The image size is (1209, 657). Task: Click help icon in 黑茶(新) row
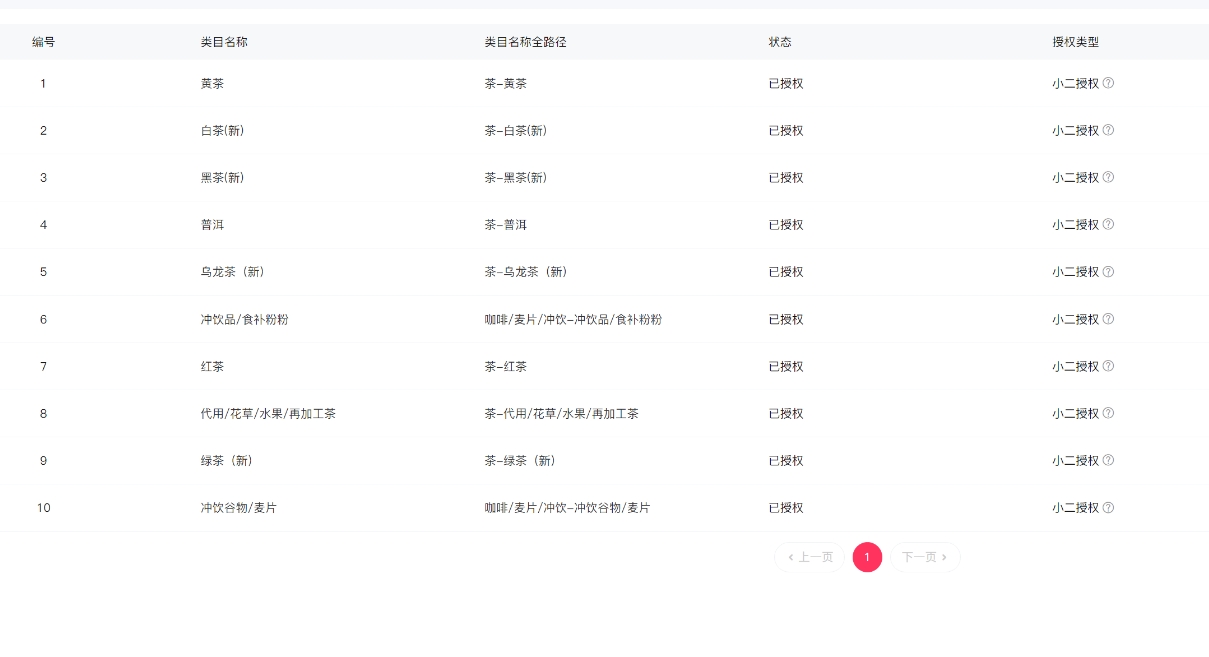[x=1108, y=177]
